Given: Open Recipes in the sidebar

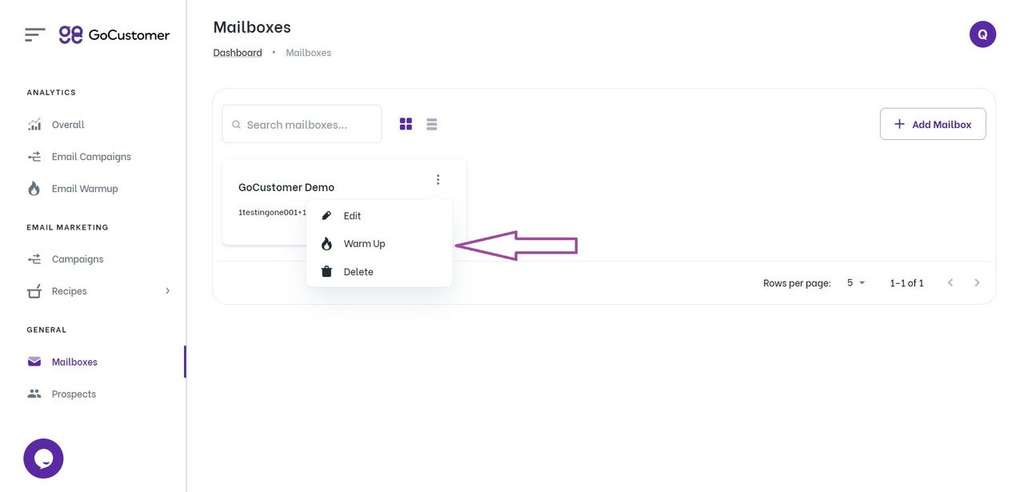Looking at the screenshot, I should coord(69,291).
